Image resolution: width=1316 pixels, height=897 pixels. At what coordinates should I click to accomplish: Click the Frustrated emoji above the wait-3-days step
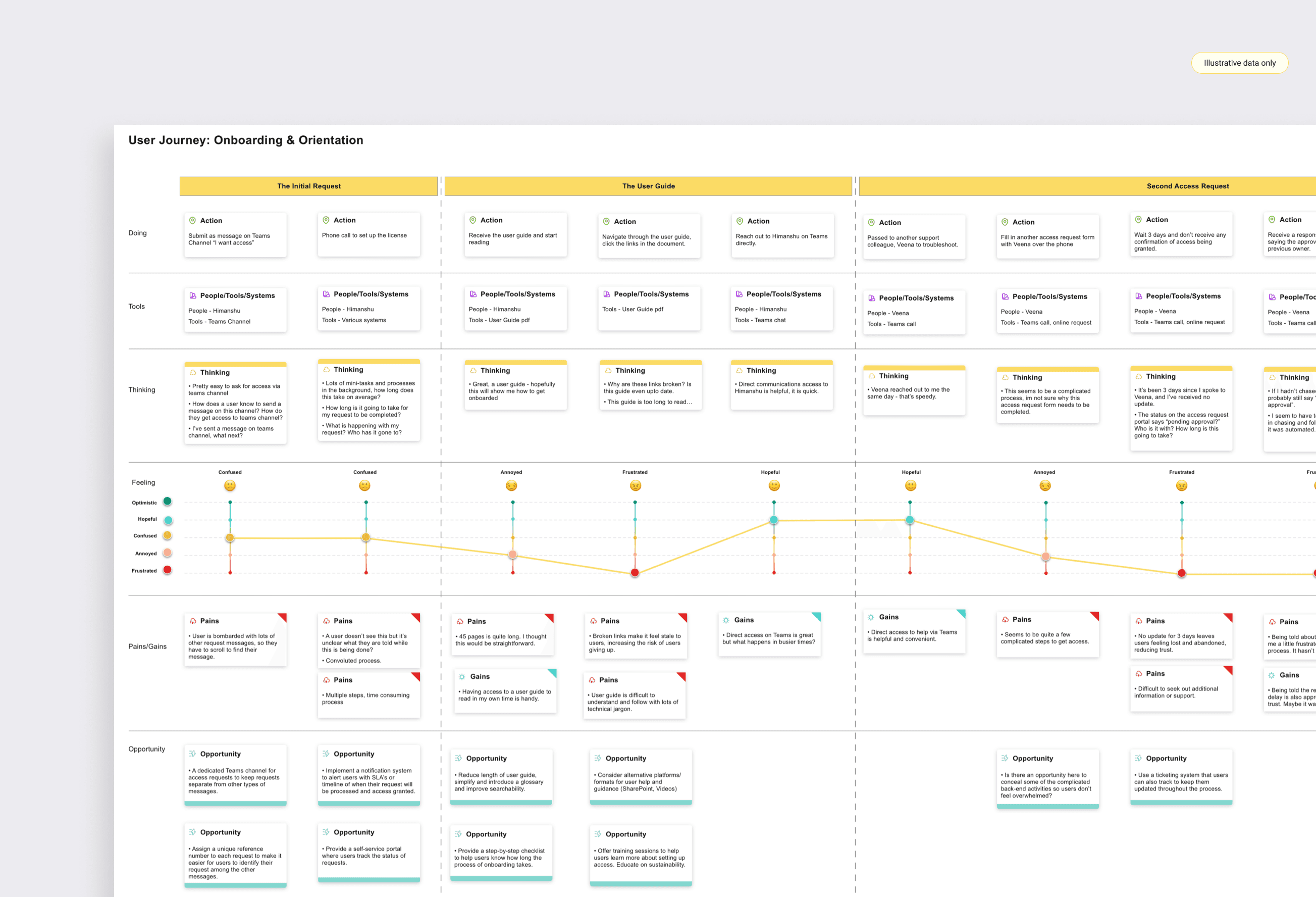coord(1182,485)
